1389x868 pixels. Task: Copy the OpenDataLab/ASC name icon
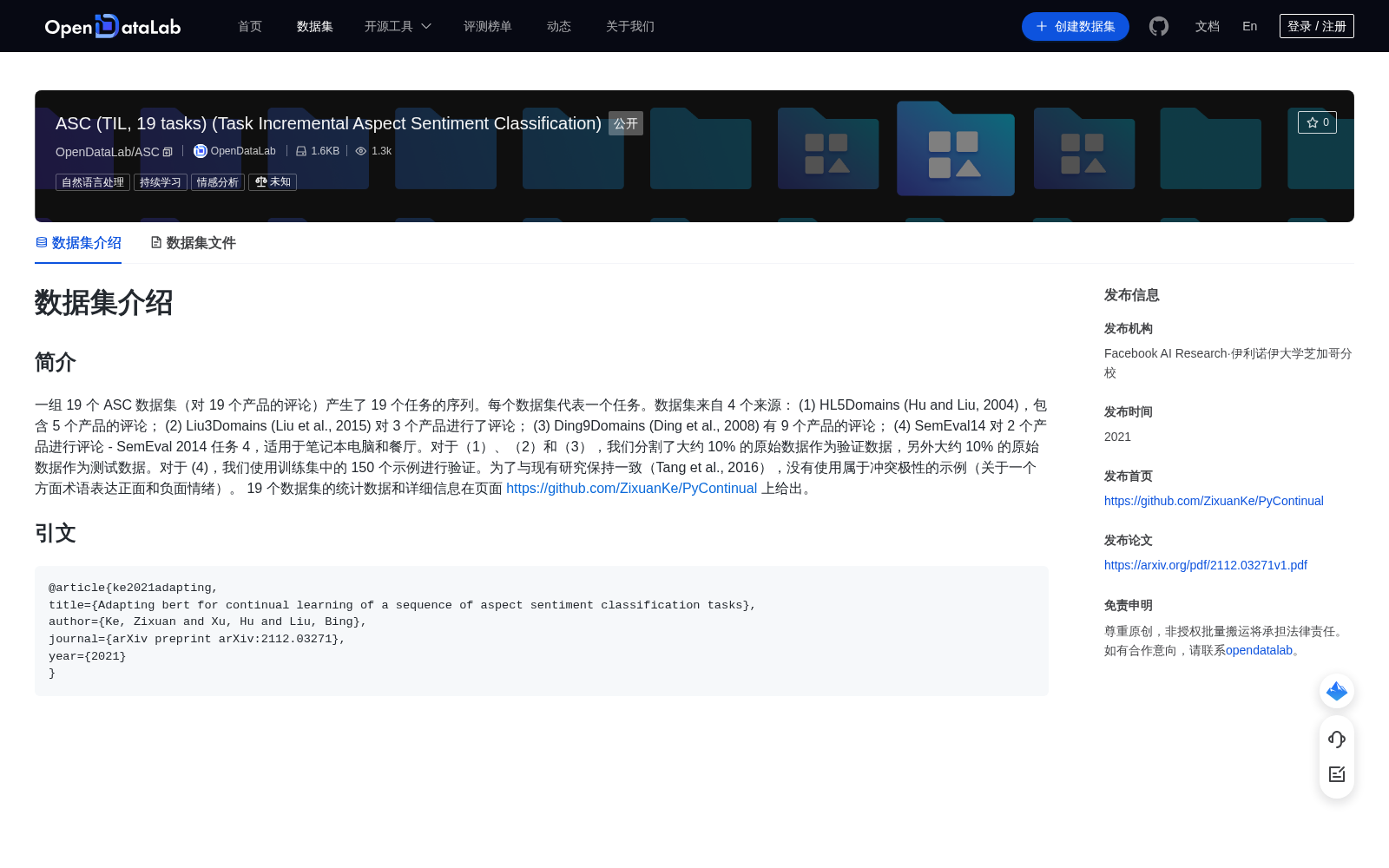pos(168,152)
